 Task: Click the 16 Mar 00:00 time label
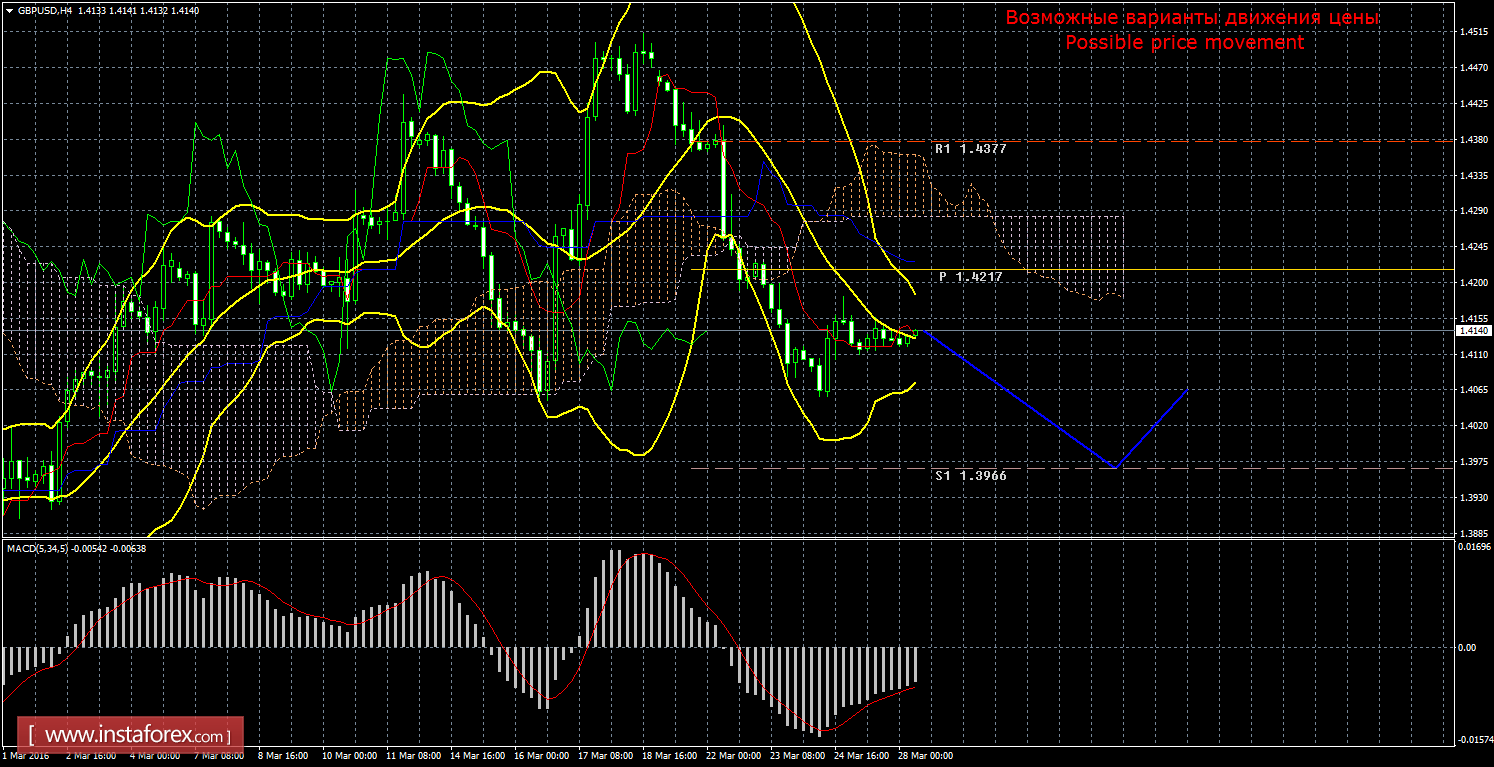pos(541,757)
